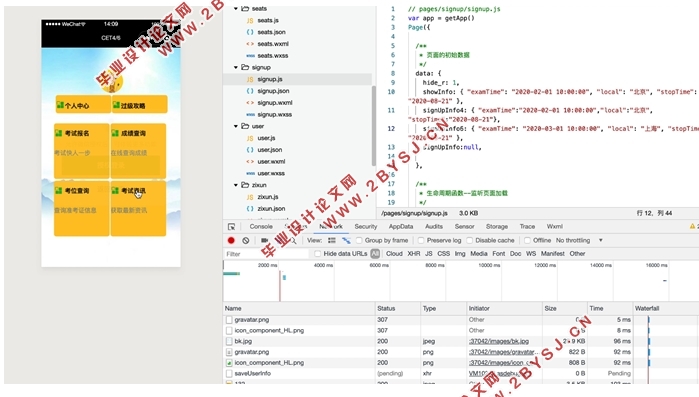This screenshot has height=397, width=699.
Task: Switch to the Sensor tab
Action: pyautogui.click(x=465, y=226)
